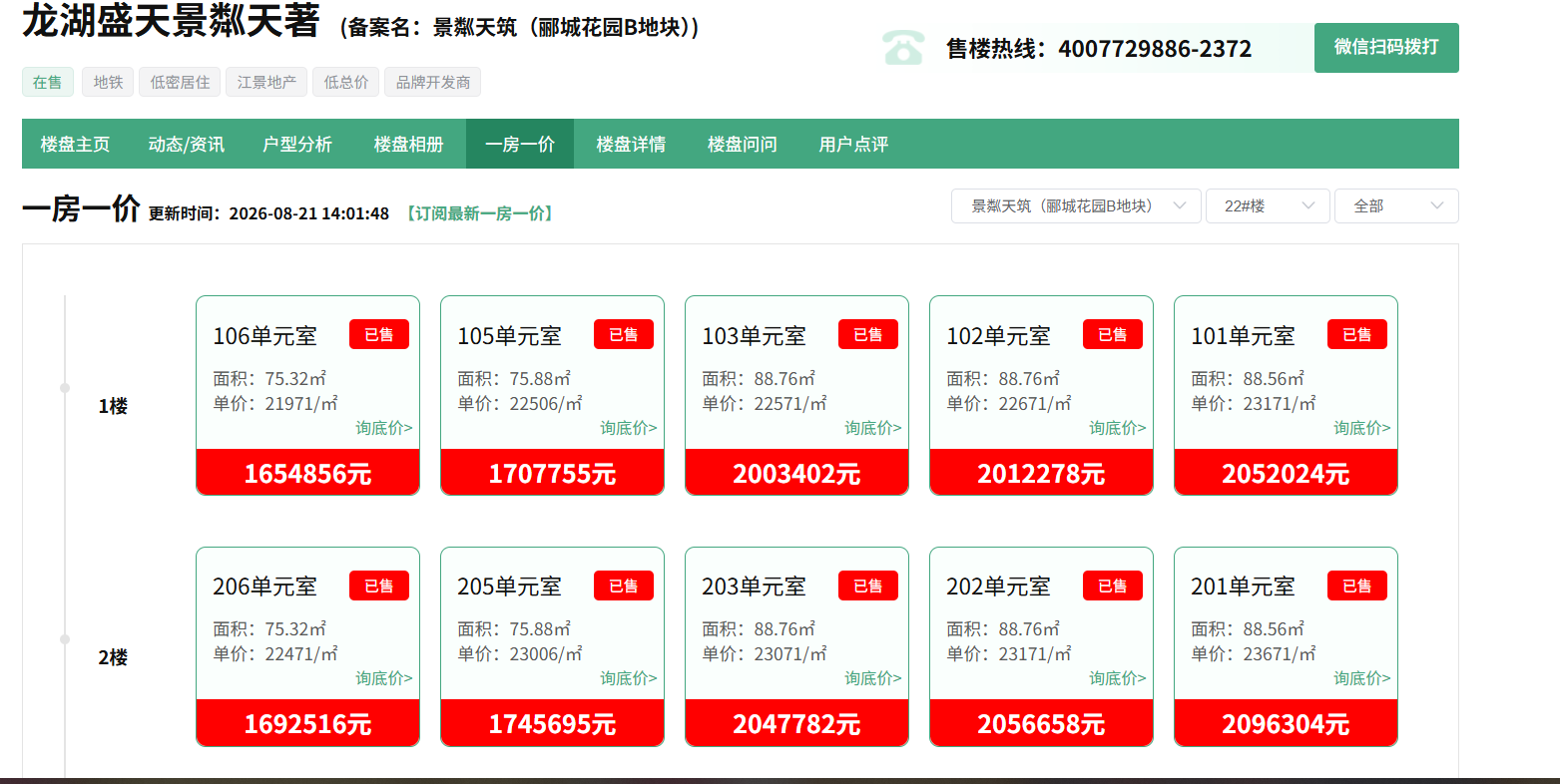Click the 1707755元 total price bar
The image size is (1560, 784).
click(553, 472)
